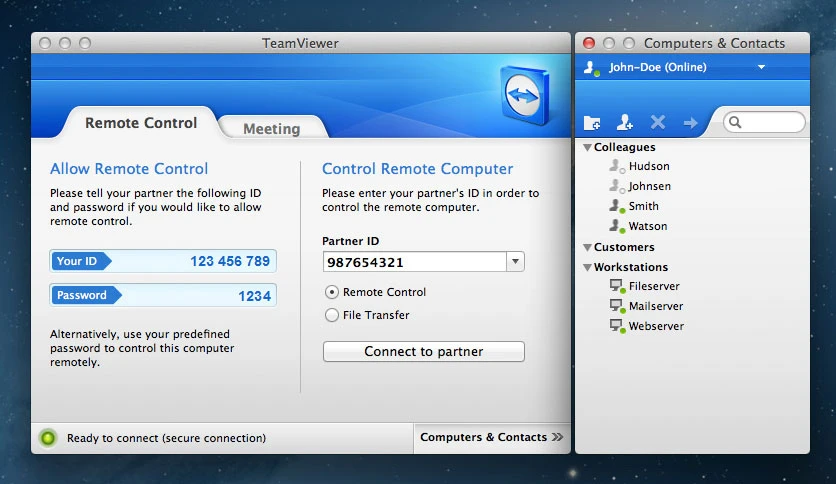836x484 pixels.
Task: Click the Password blue label
Action: (x=86, y=295)
